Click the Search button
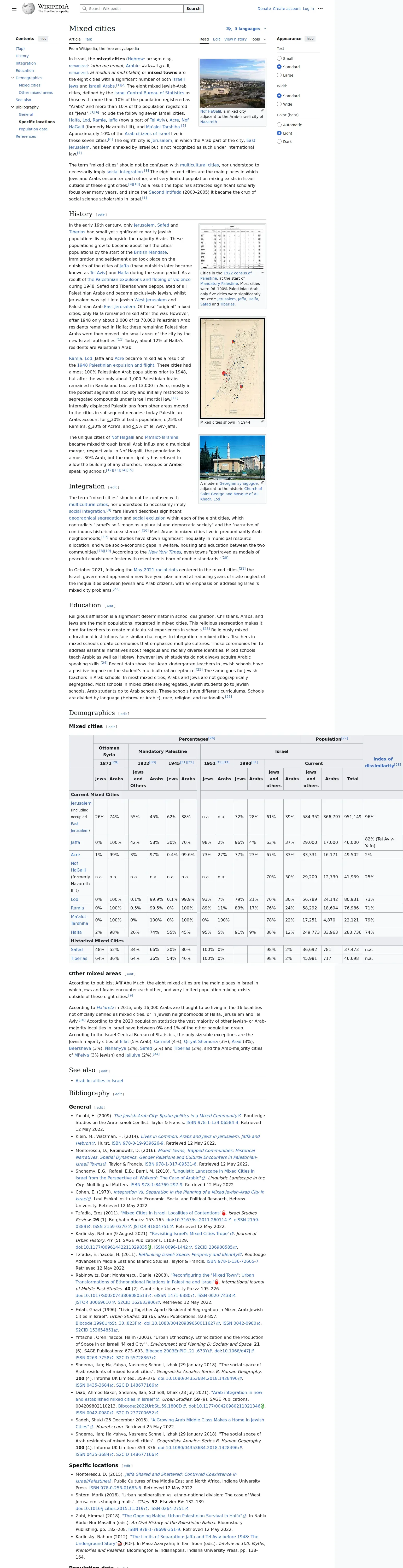Screen dimensions: 403x1568 (194, 9)
